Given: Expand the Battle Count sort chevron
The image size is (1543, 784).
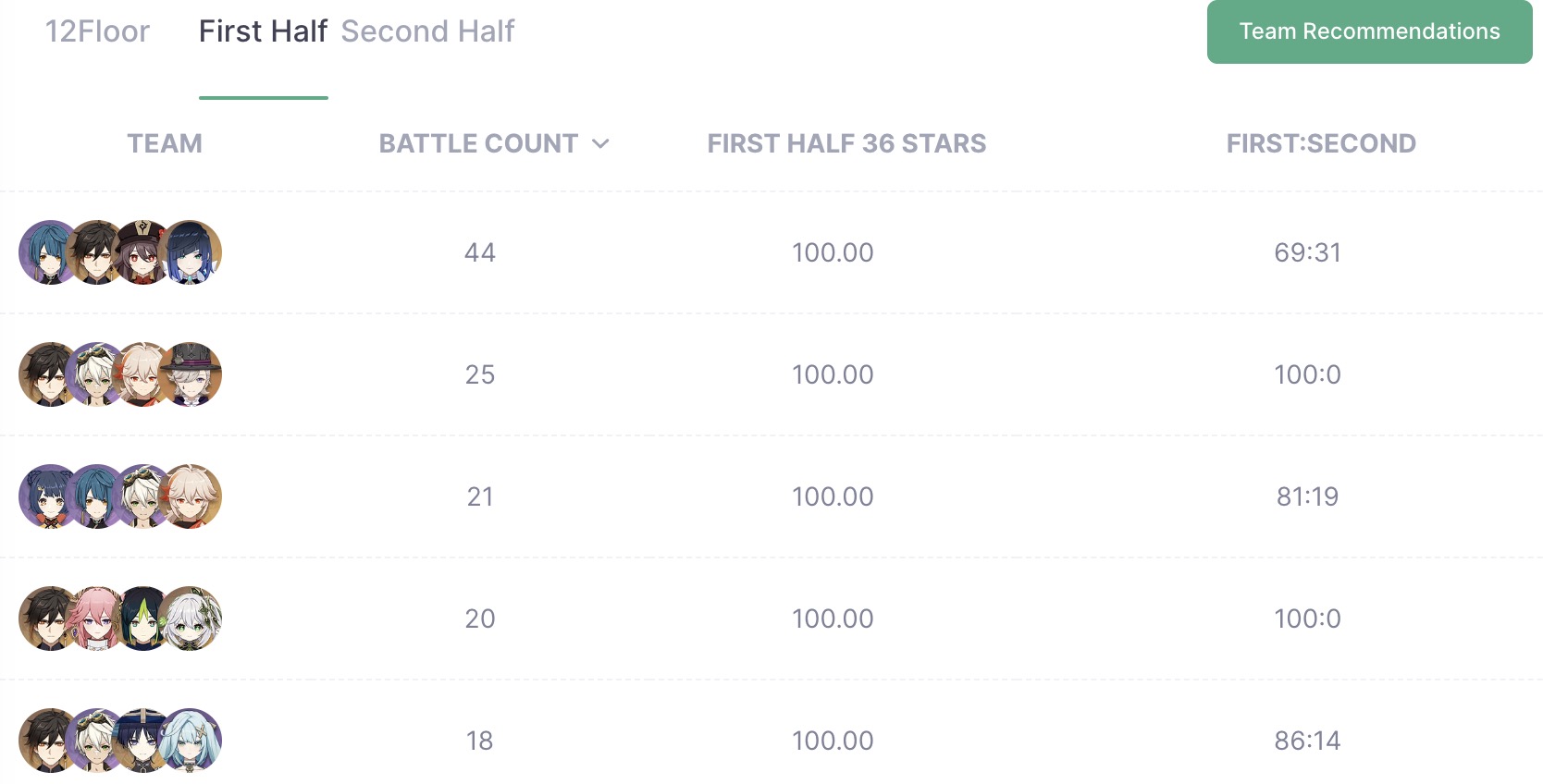Looking at the screenshot, I should (600, 143).
